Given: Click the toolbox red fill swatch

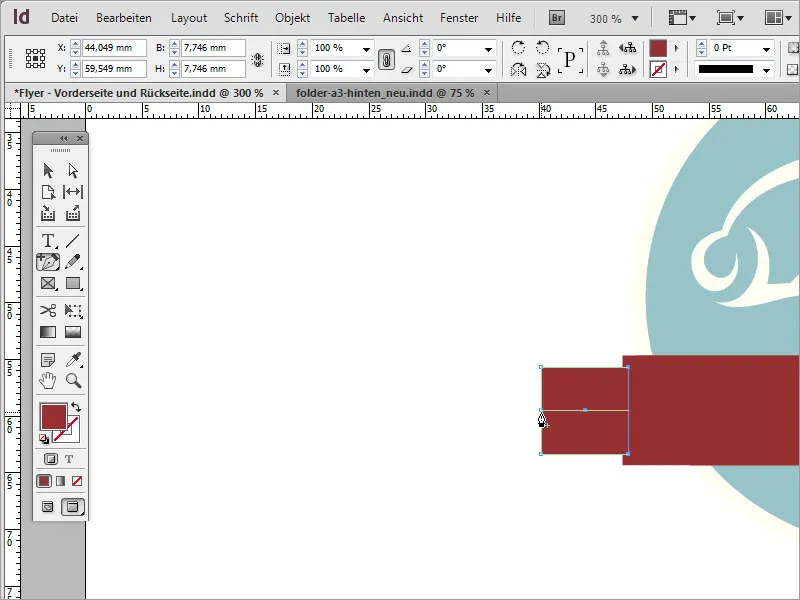Looking at the screenshot, I should click(54, 416).
